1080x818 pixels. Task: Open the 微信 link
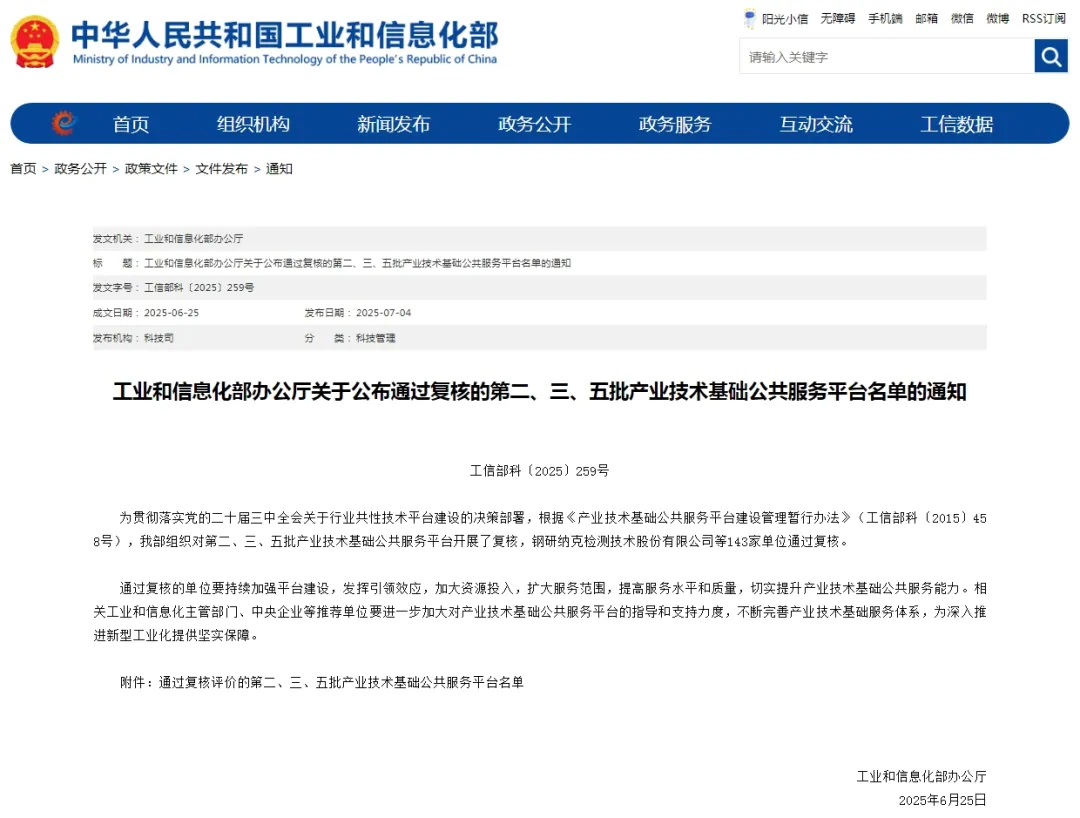click(x=962, y=18)
